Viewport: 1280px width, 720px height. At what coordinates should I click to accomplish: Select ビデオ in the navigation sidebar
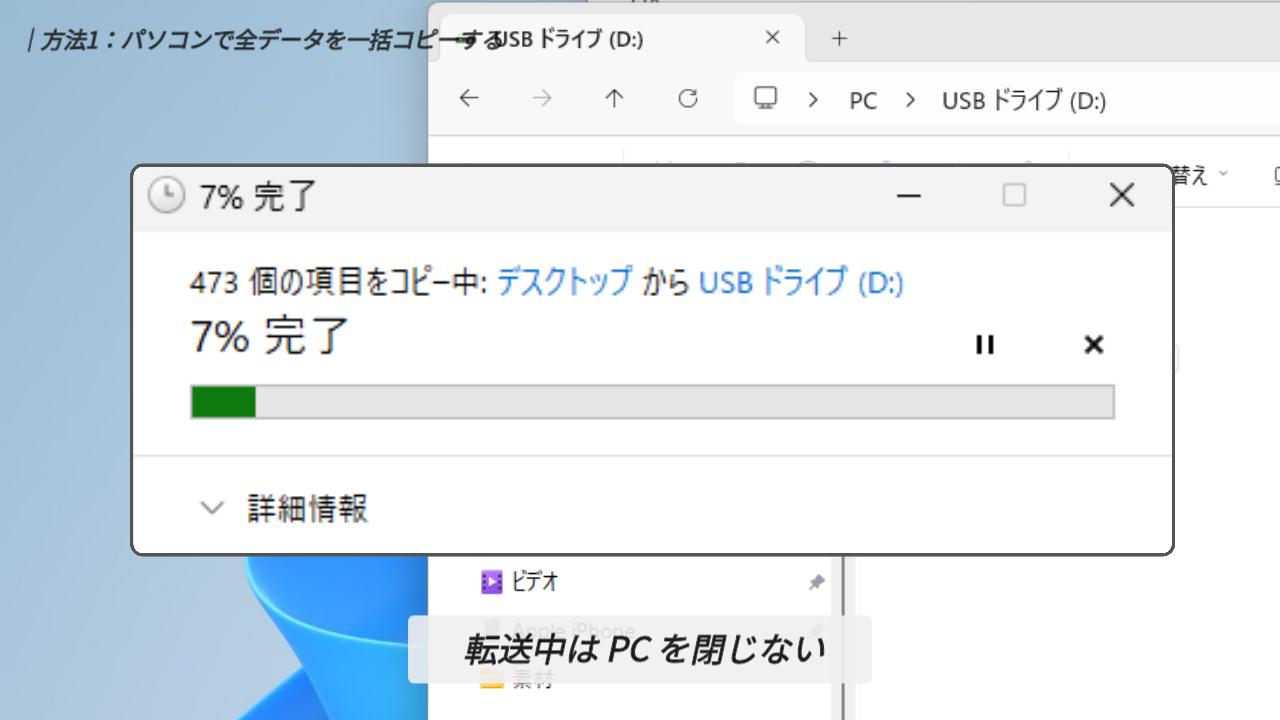[534, 581]
